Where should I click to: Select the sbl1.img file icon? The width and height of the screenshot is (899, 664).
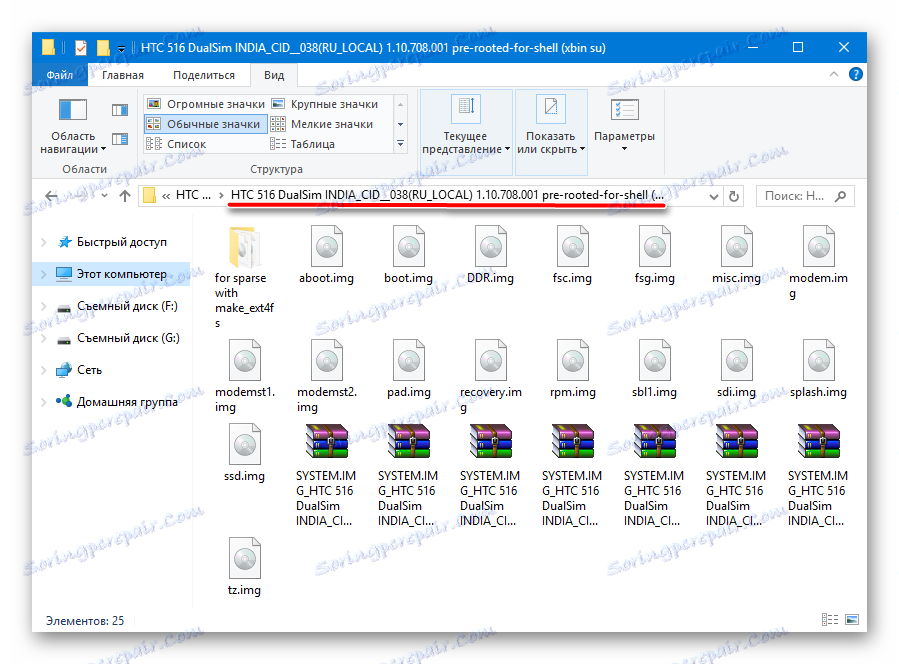coord(654,361)
